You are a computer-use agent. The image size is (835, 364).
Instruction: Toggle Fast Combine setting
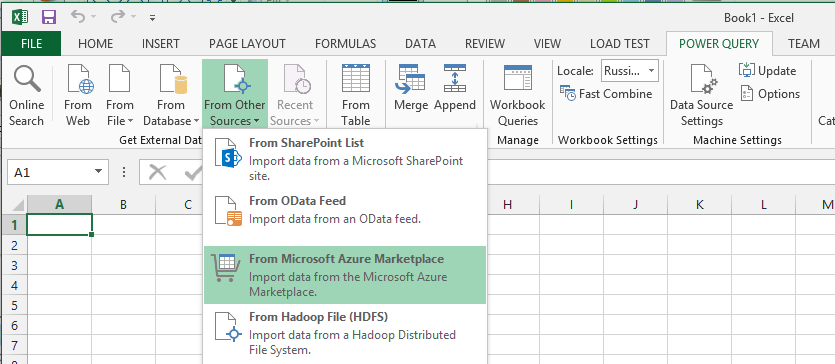[606, 94]
